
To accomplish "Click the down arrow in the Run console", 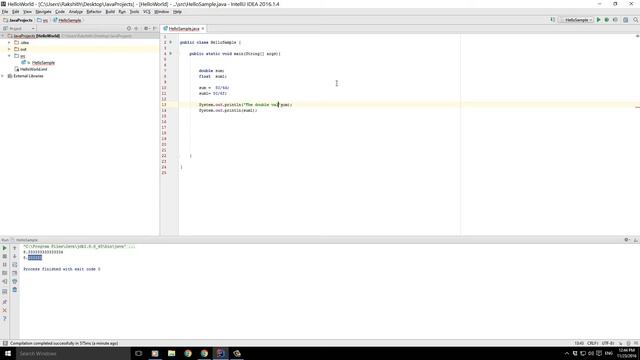I will 15,256.
